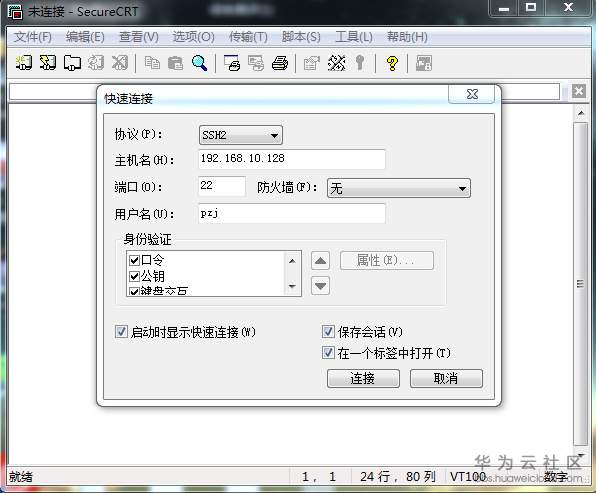
Task: Open the 帮助(H) menu
Action: [407, 37]
